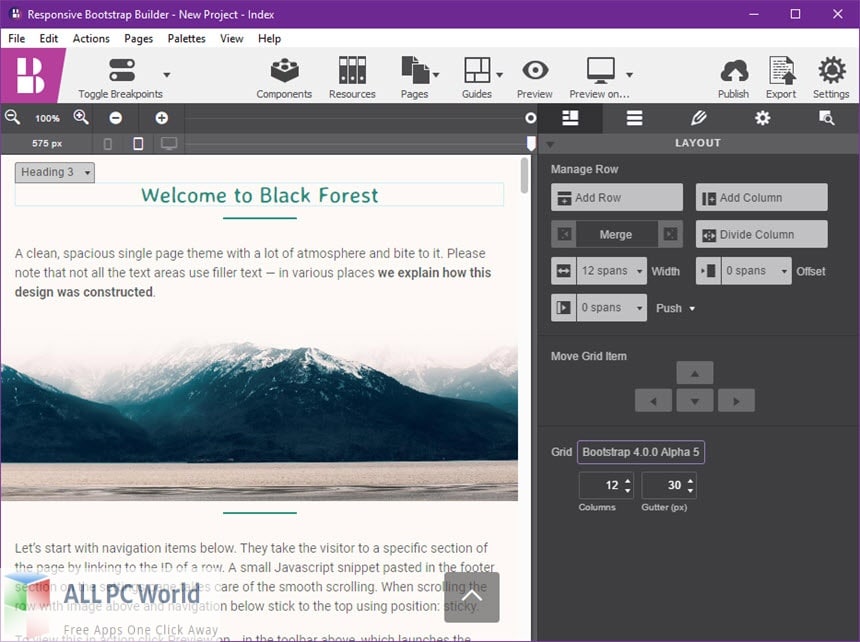
Task: Click the Add Row button
Action: pos(616,198)
